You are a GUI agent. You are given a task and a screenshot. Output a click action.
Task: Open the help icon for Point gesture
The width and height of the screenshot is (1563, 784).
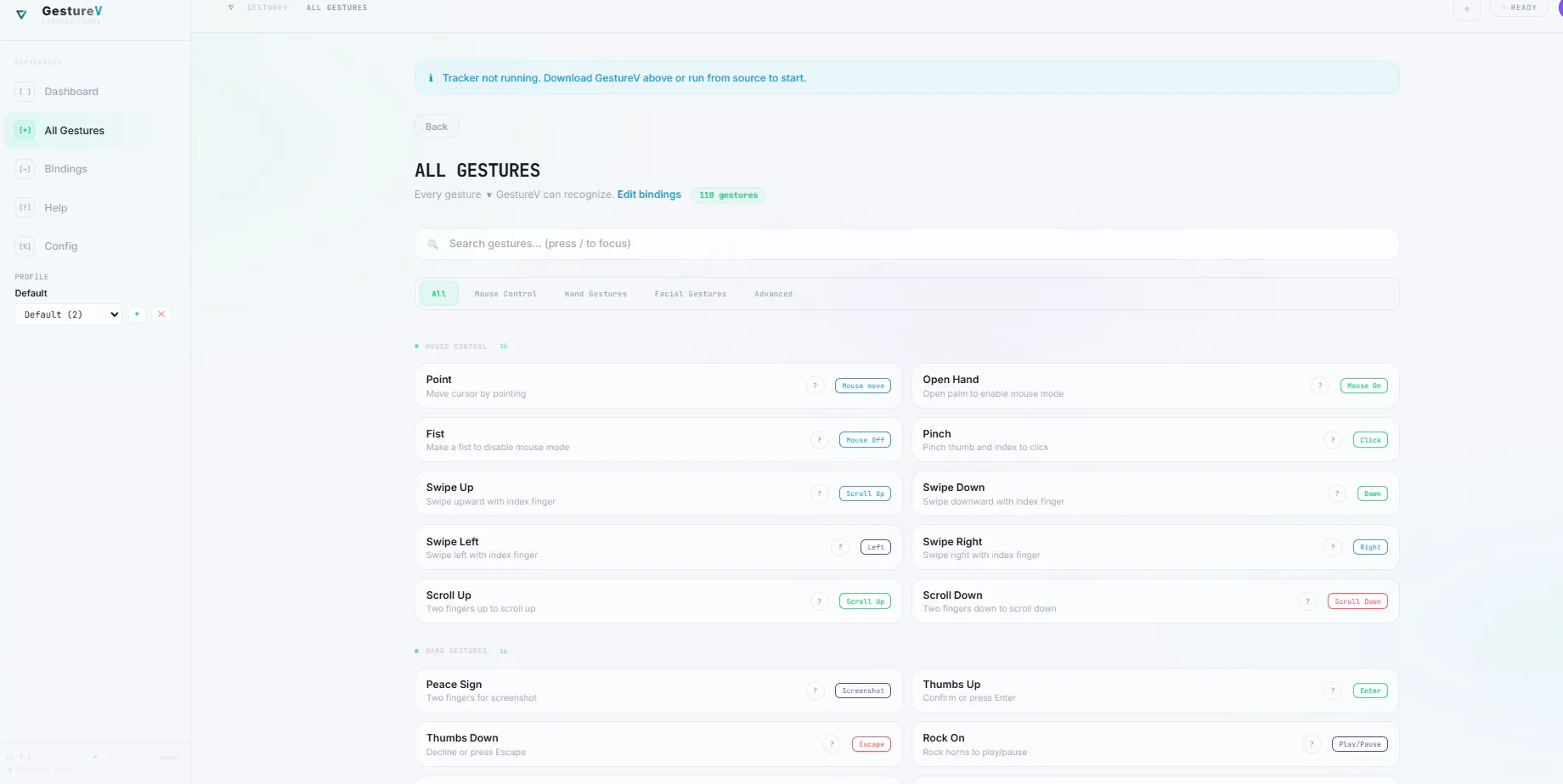click(x=815, y=386)
